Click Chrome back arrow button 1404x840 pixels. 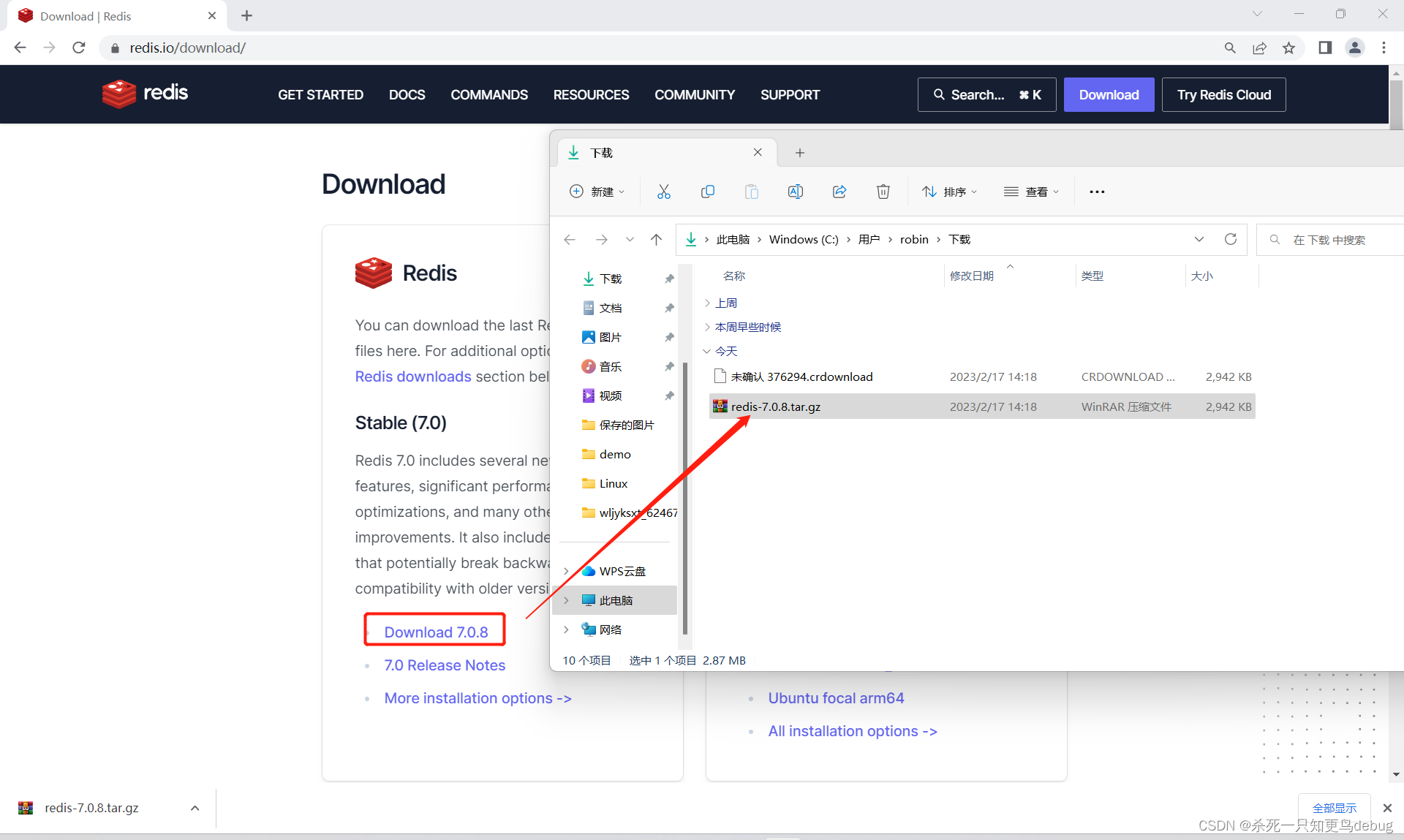20,48
